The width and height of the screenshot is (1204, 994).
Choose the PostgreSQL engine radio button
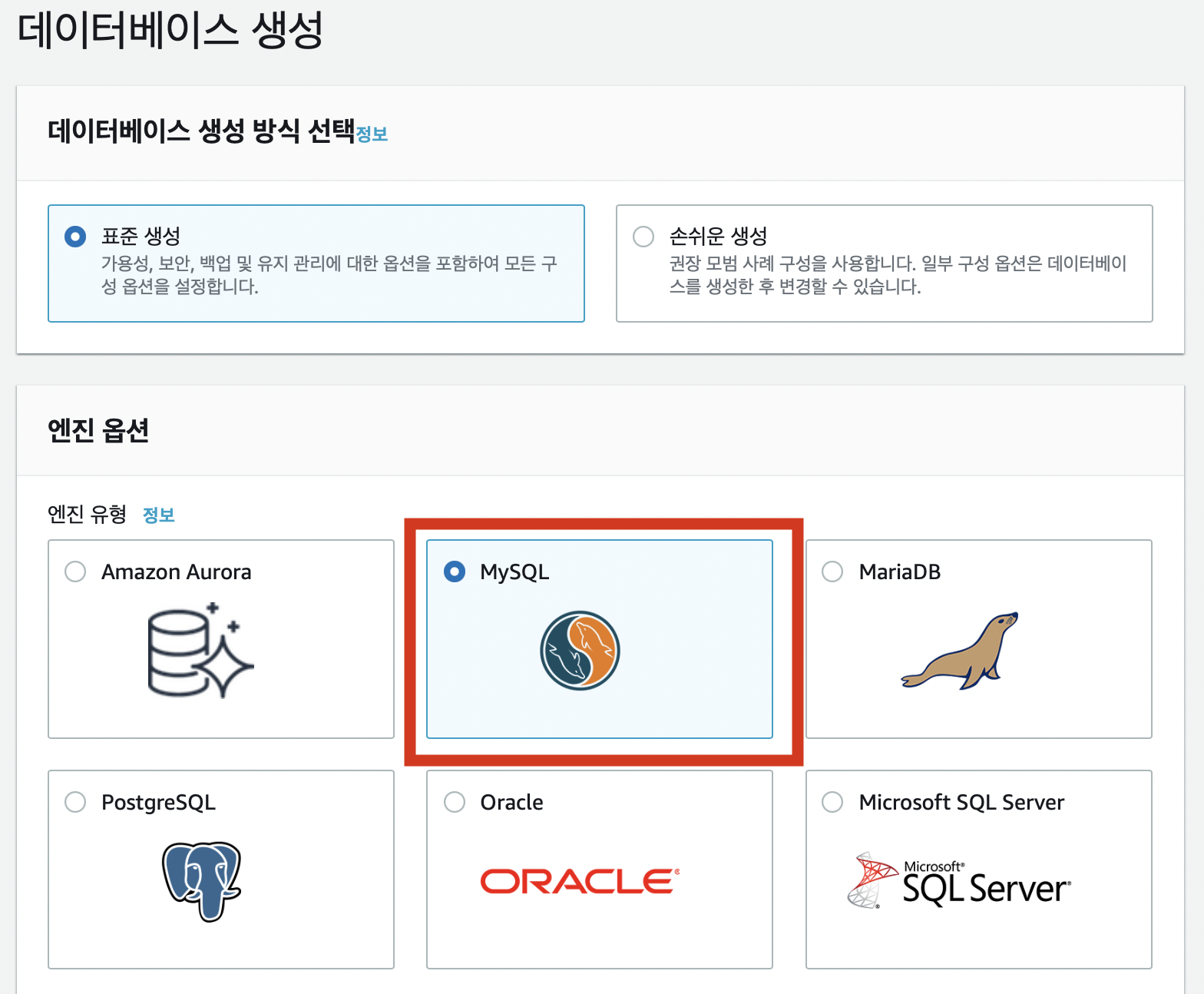point(75,802)
